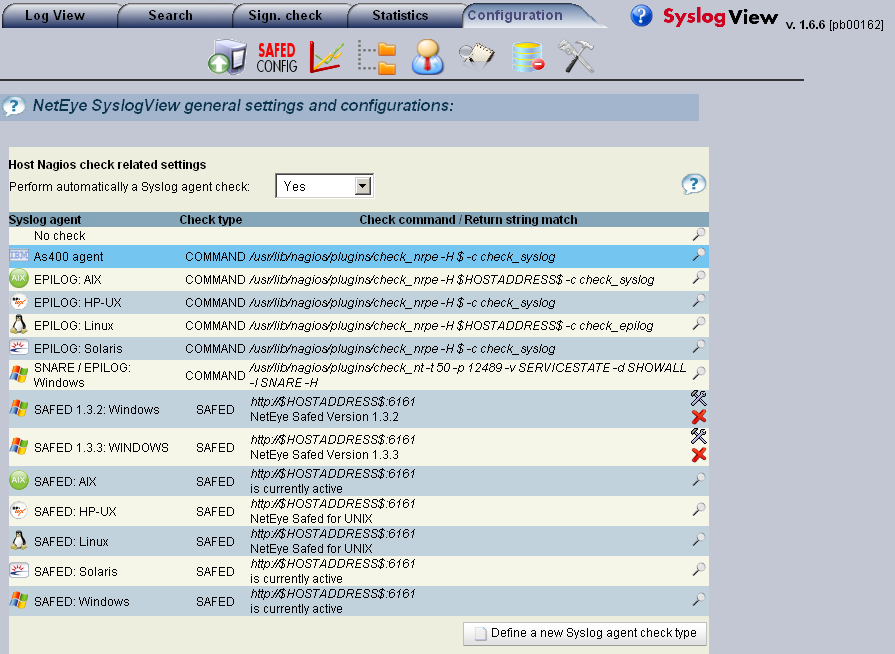Click the SNARE / EPILOG: Windows agent name
Image resolution: width=895 pixels, height=654 pixels.
coord(82,375)
